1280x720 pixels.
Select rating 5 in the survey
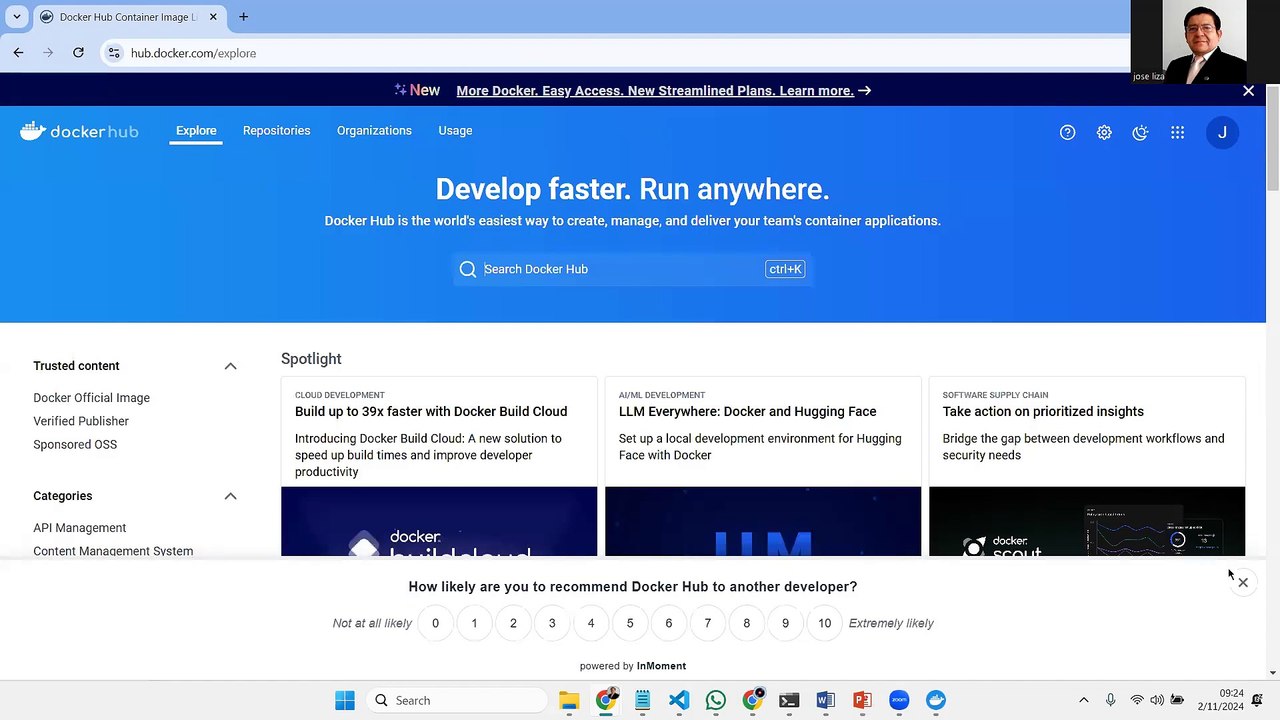pyautogui.click(x=630, y=623)
